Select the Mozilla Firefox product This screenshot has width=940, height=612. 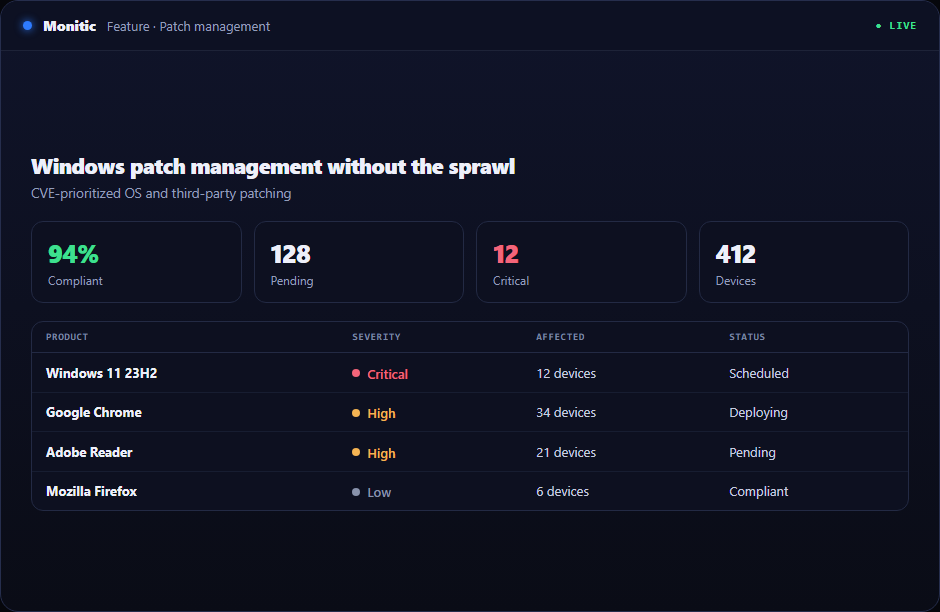pyautogui.click(x=92, y=492)
